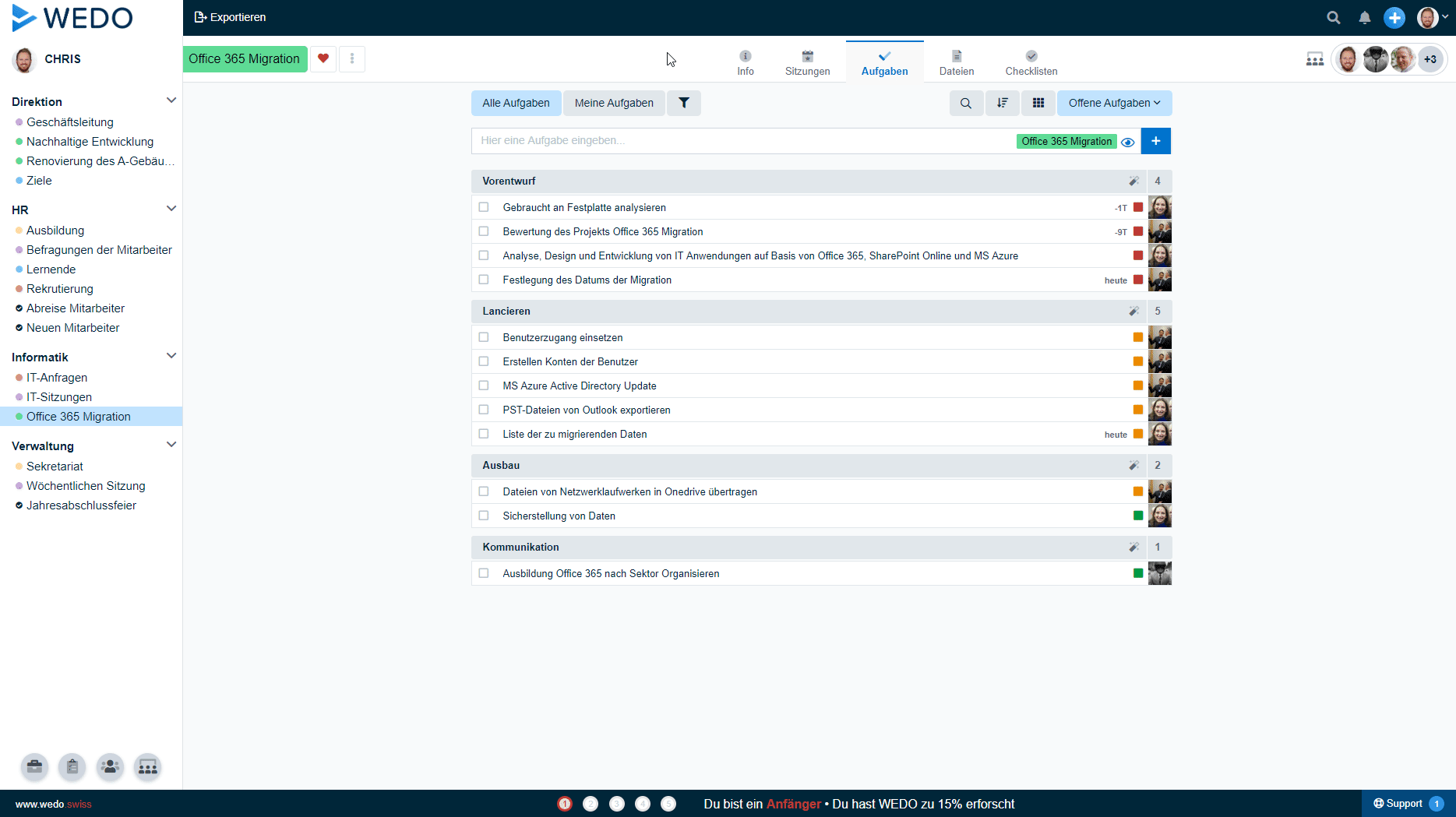Open Geschäftsleitung in the sidebar
Screen dimensions: 1456x817
(x=70, y=122)
